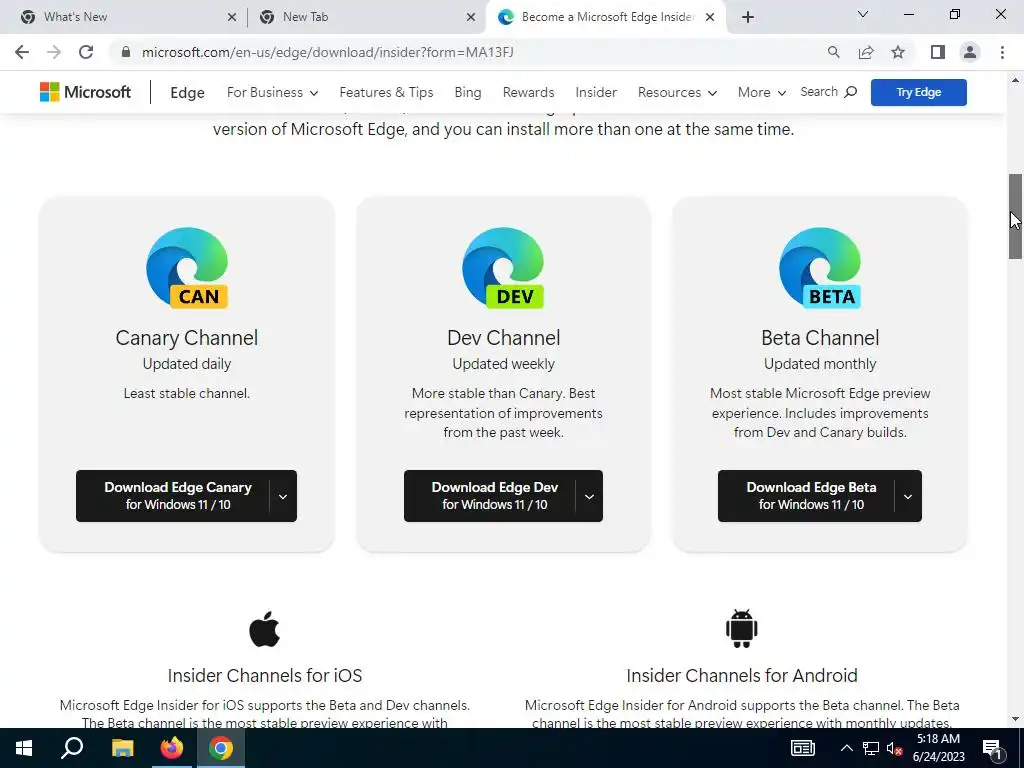The height and width of the screenshot is (768, 1024).
Task: Open Edge Canary download options arrow
Action: click(x=283, y=496)
